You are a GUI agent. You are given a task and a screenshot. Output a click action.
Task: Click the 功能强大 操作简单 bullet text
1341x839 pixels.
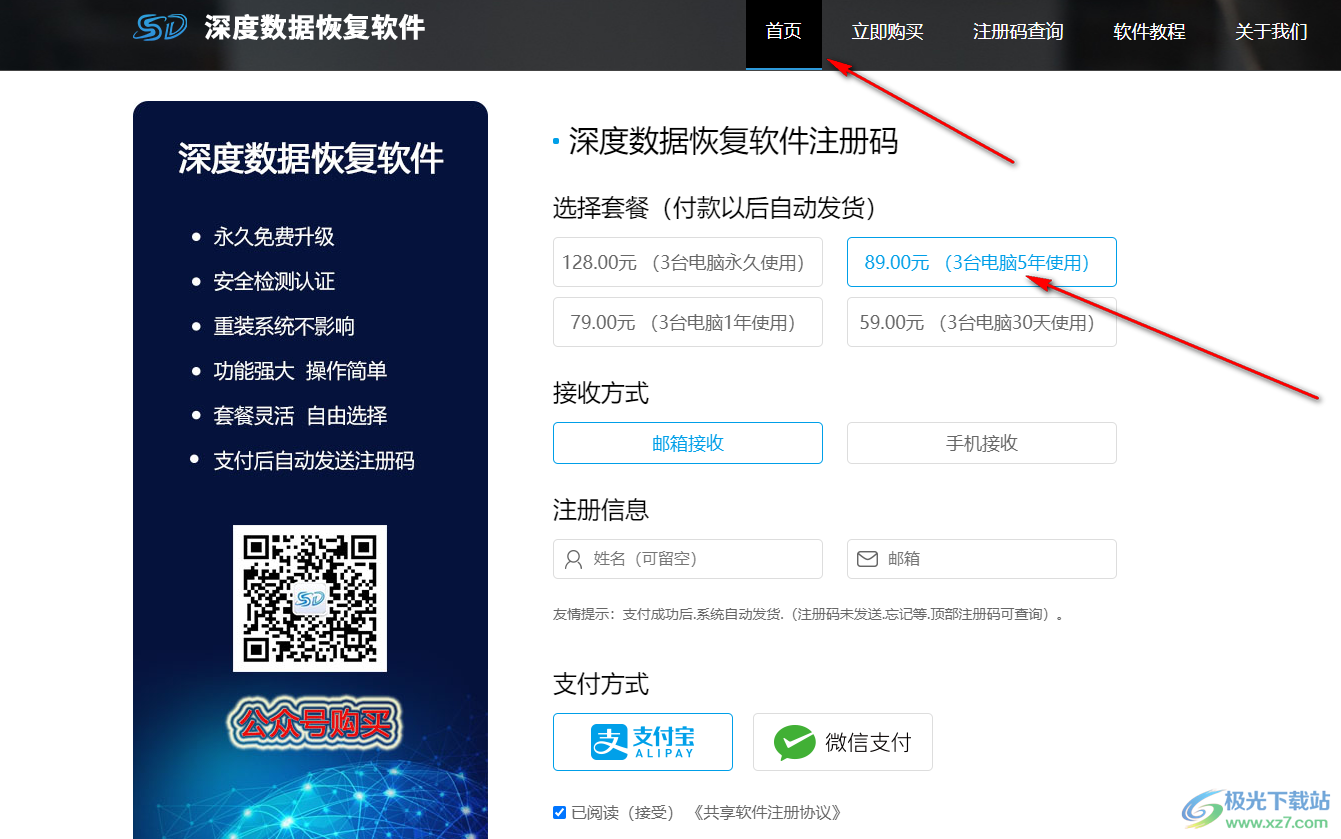[300, 371]
